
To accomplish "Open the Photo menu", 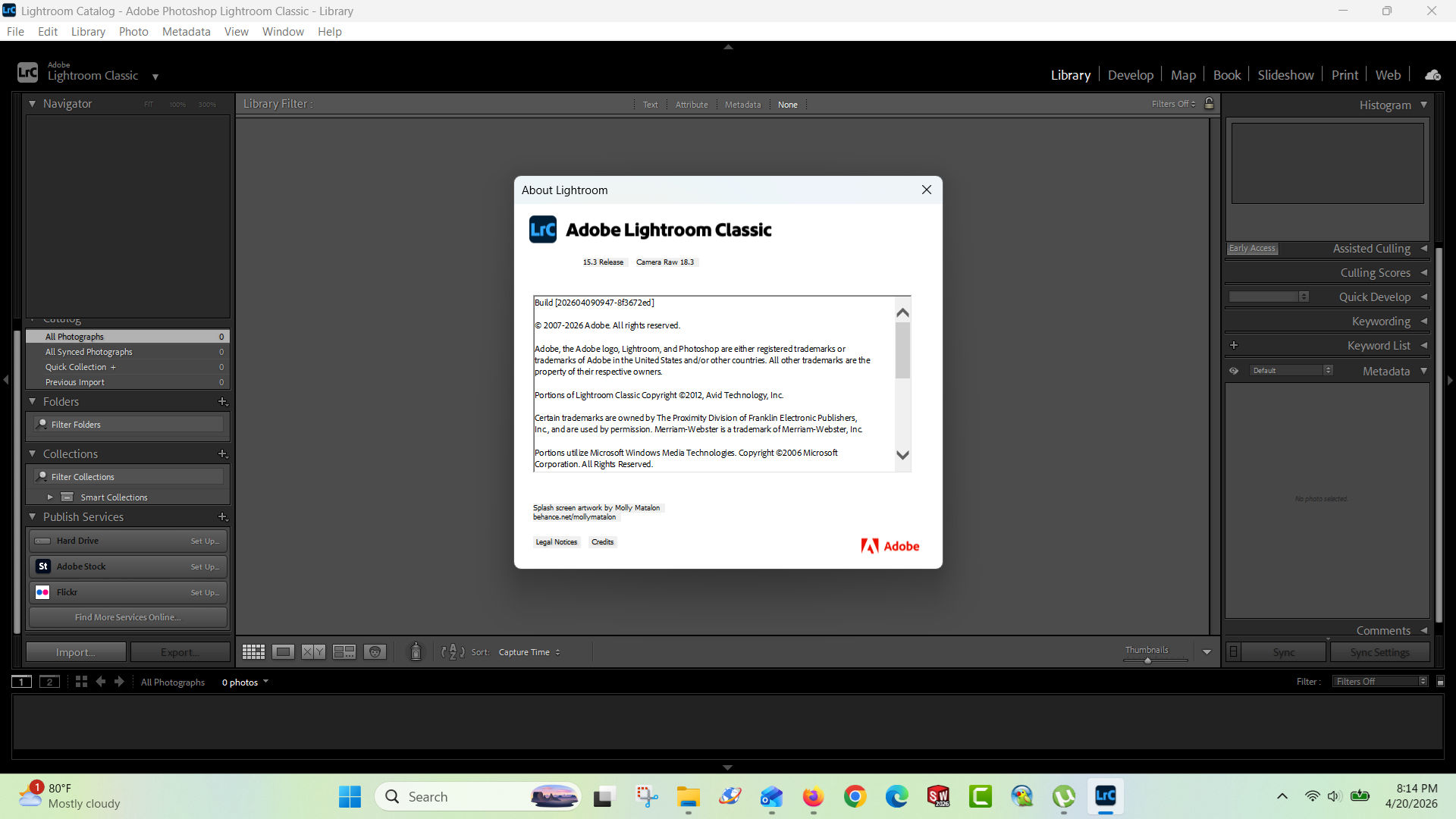I will click(133, 32).
